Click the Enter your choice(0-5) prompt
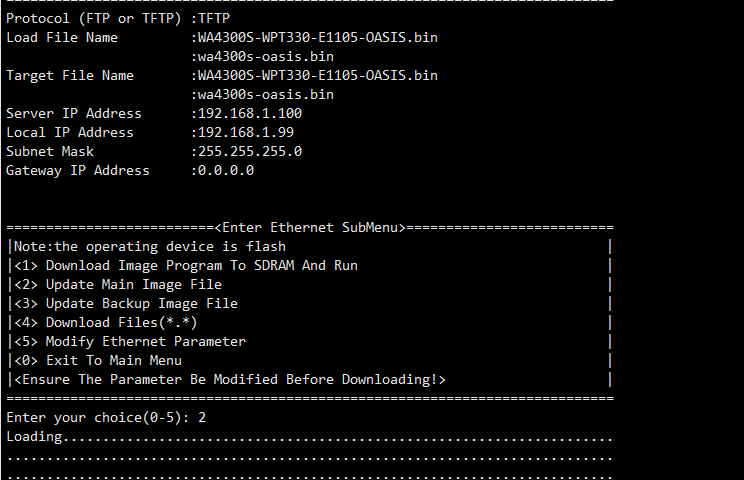This screenshot has height=480, width=744. [98, 417]
